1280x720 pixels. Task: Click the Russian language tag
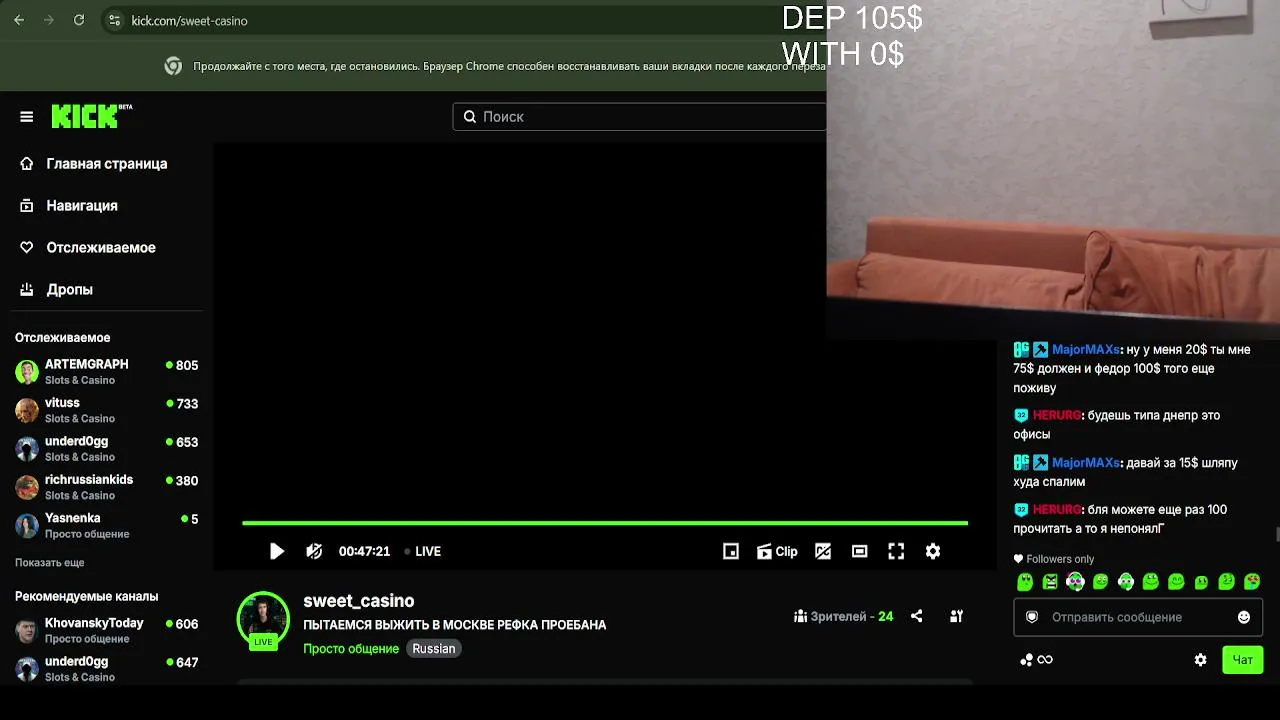tap(434, 649)
